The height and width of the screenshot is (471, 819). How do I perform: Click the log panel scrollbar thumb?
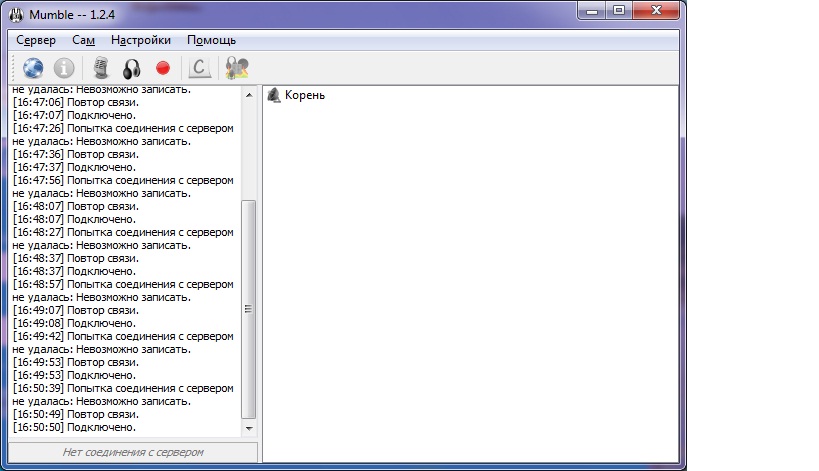tap(250, 308)
